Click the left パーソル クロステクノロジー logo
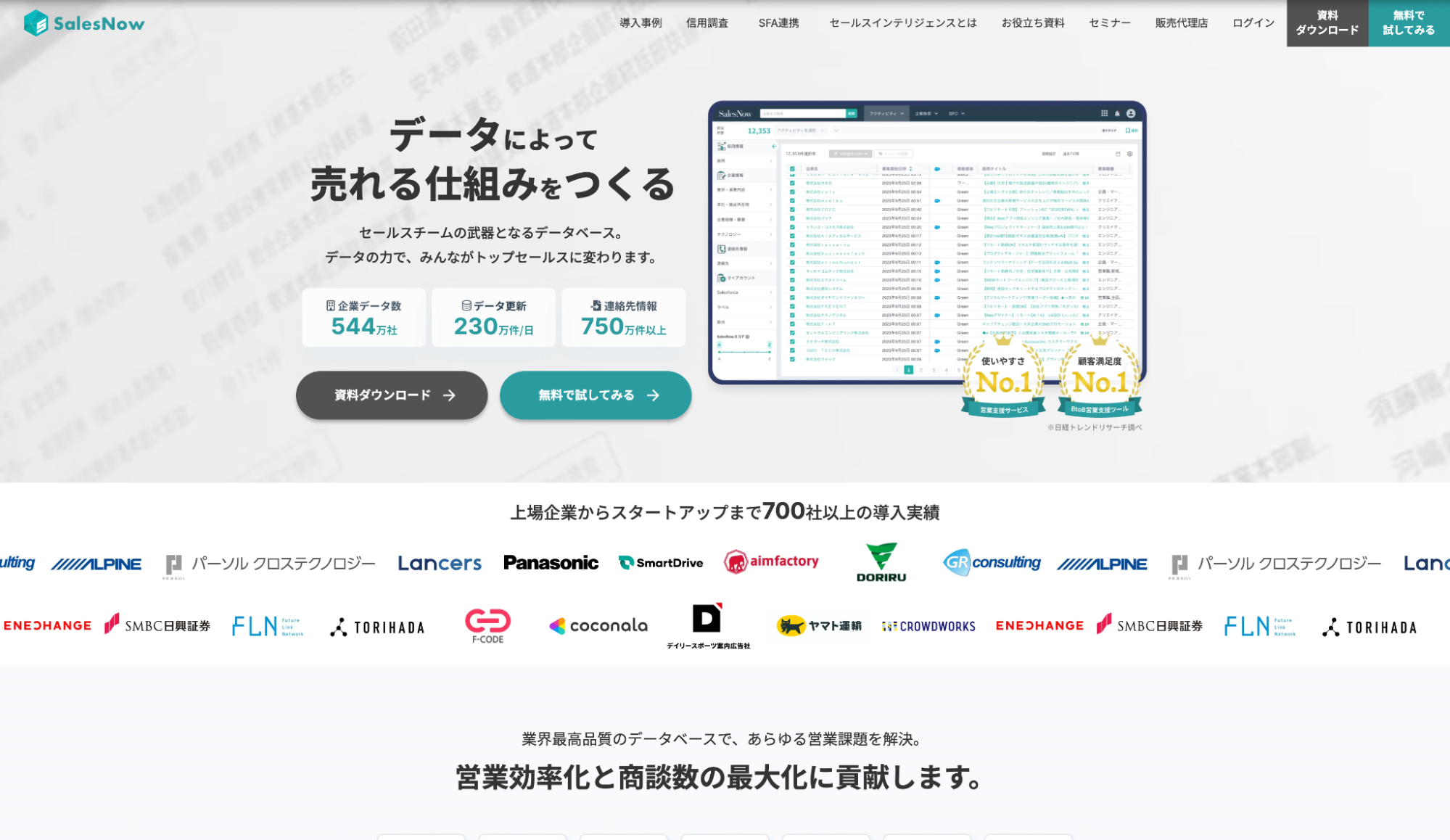 tap(271, 565)
